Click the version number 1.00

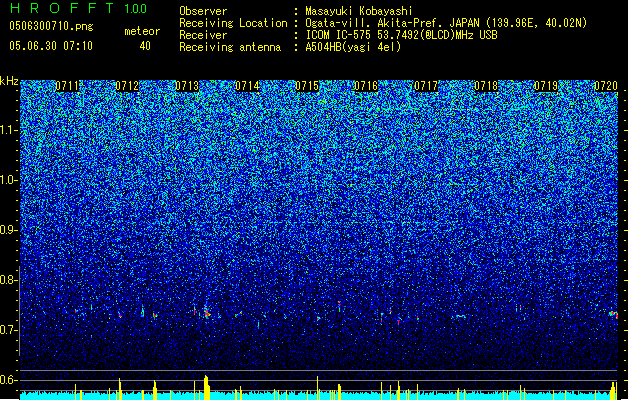pos(136,9)
